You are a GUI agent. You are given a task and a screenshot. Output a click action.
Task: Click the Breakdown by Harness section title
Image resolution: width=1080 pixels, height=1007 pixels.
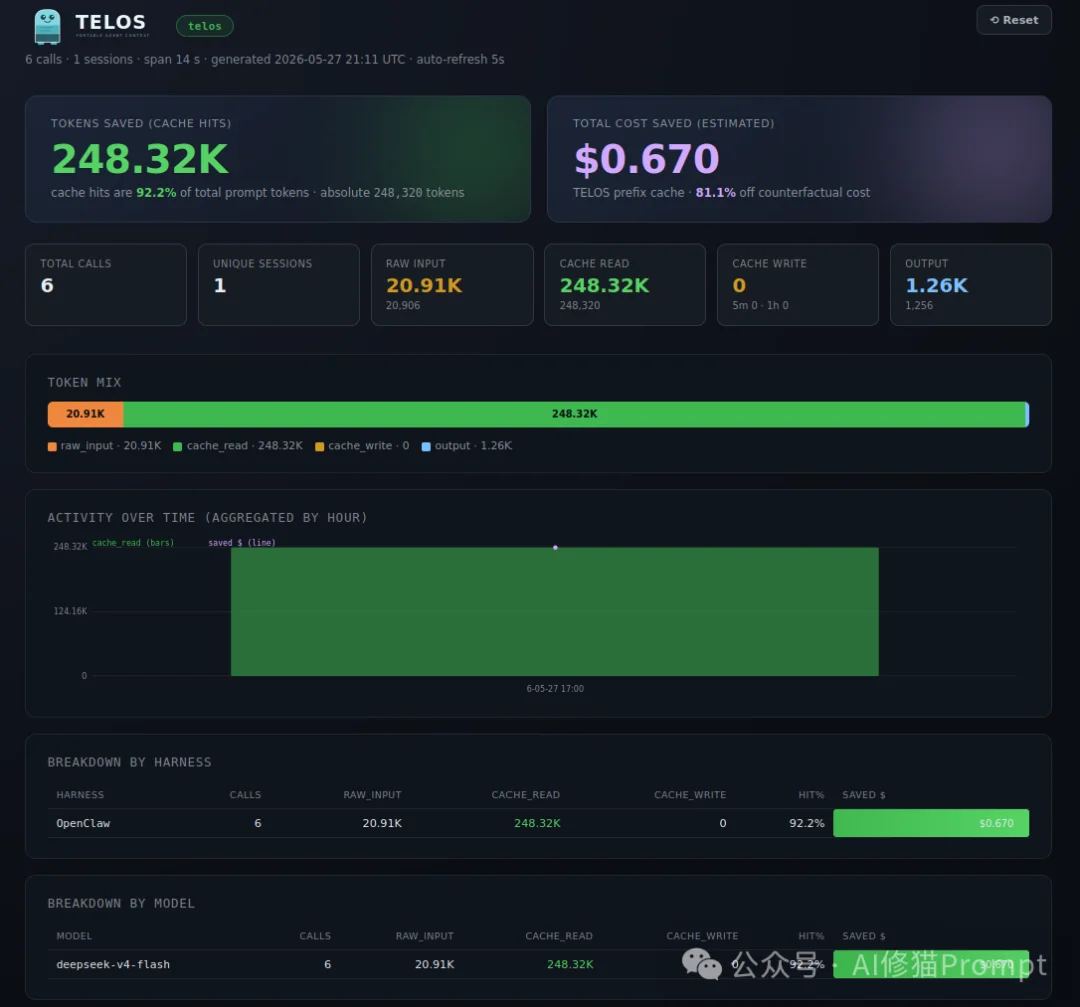(x=129, y=762)
